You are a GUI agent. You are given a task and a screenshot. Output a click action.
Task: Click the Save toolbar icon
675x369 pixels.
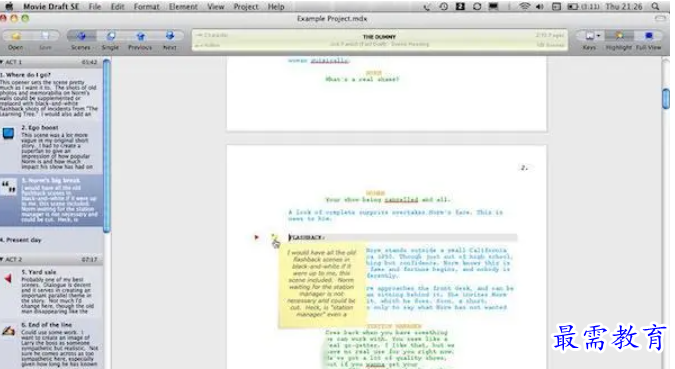point(45,37)
